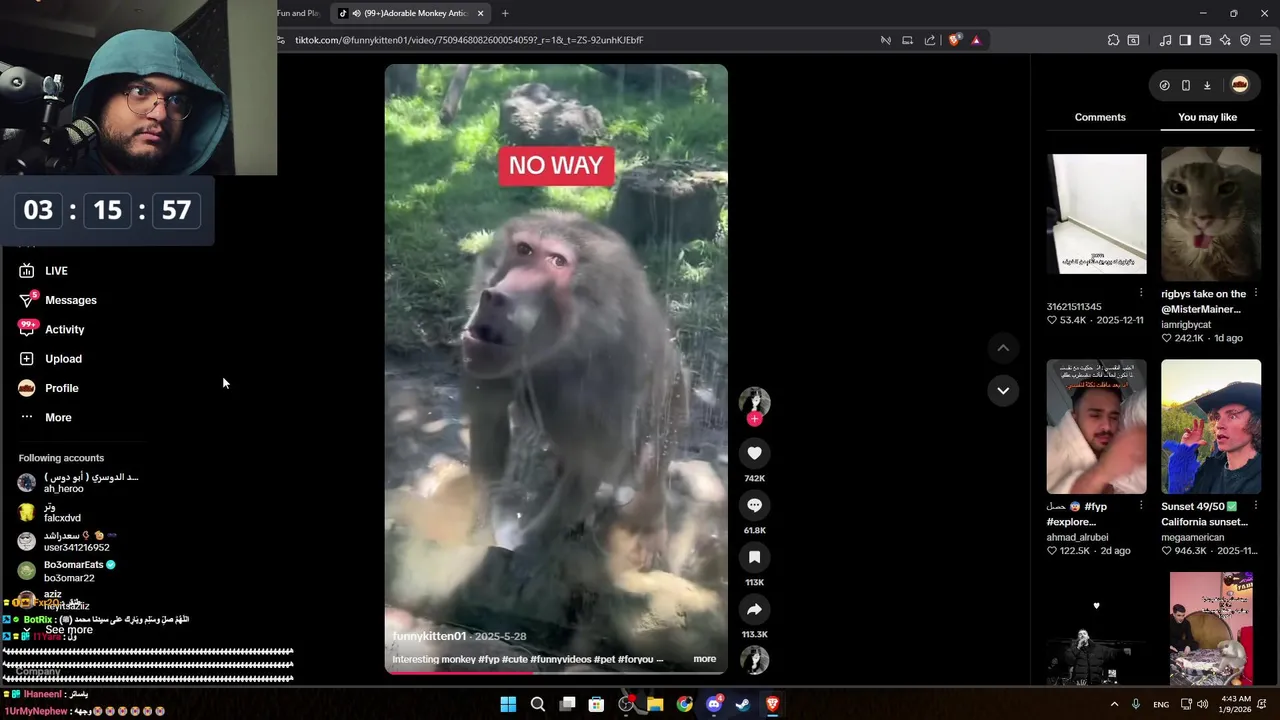
Task: Close the Adorable Monkey Antics tab
Action: (480, 13)
